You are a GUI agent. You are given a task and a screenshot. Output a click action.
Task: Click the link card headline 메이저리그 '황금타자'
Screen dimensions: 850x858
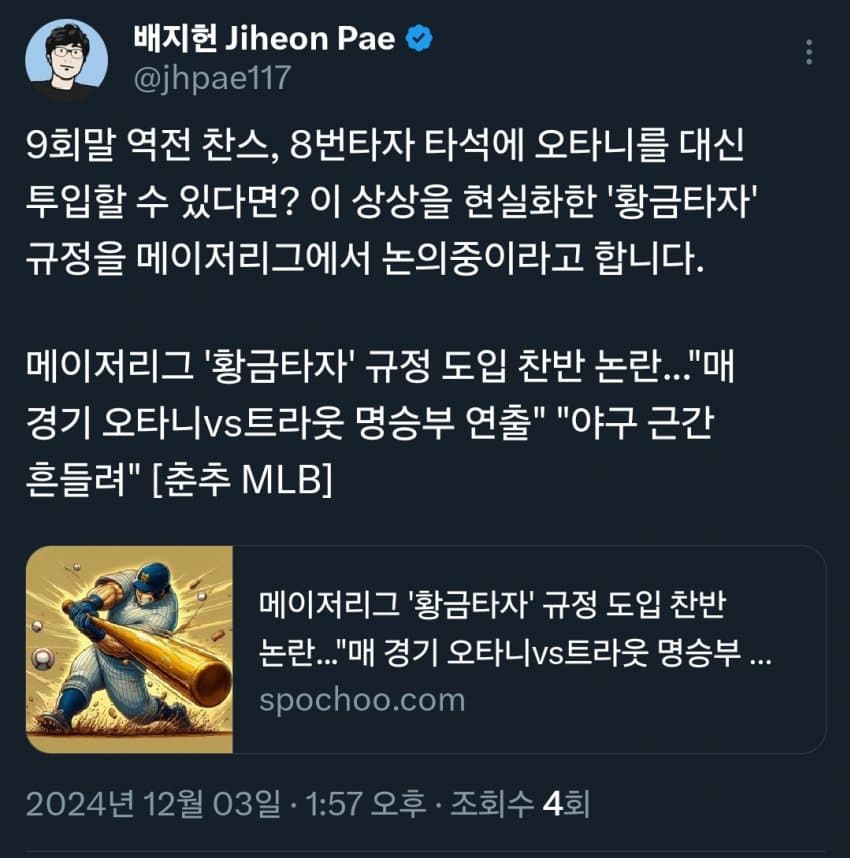tap(492, 605)
